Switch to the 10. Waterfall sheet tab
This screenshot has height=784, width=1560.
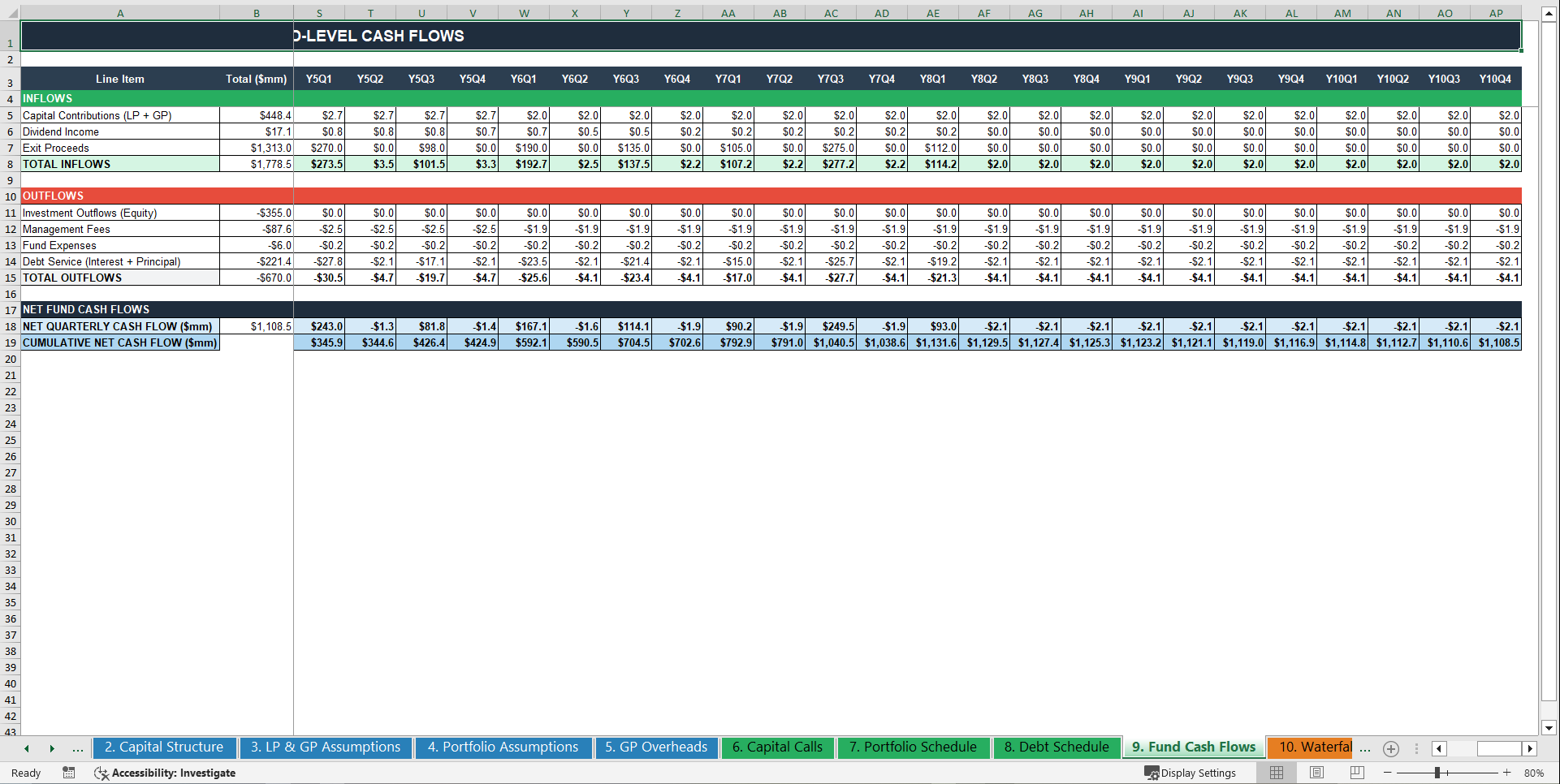(1310, 747)
